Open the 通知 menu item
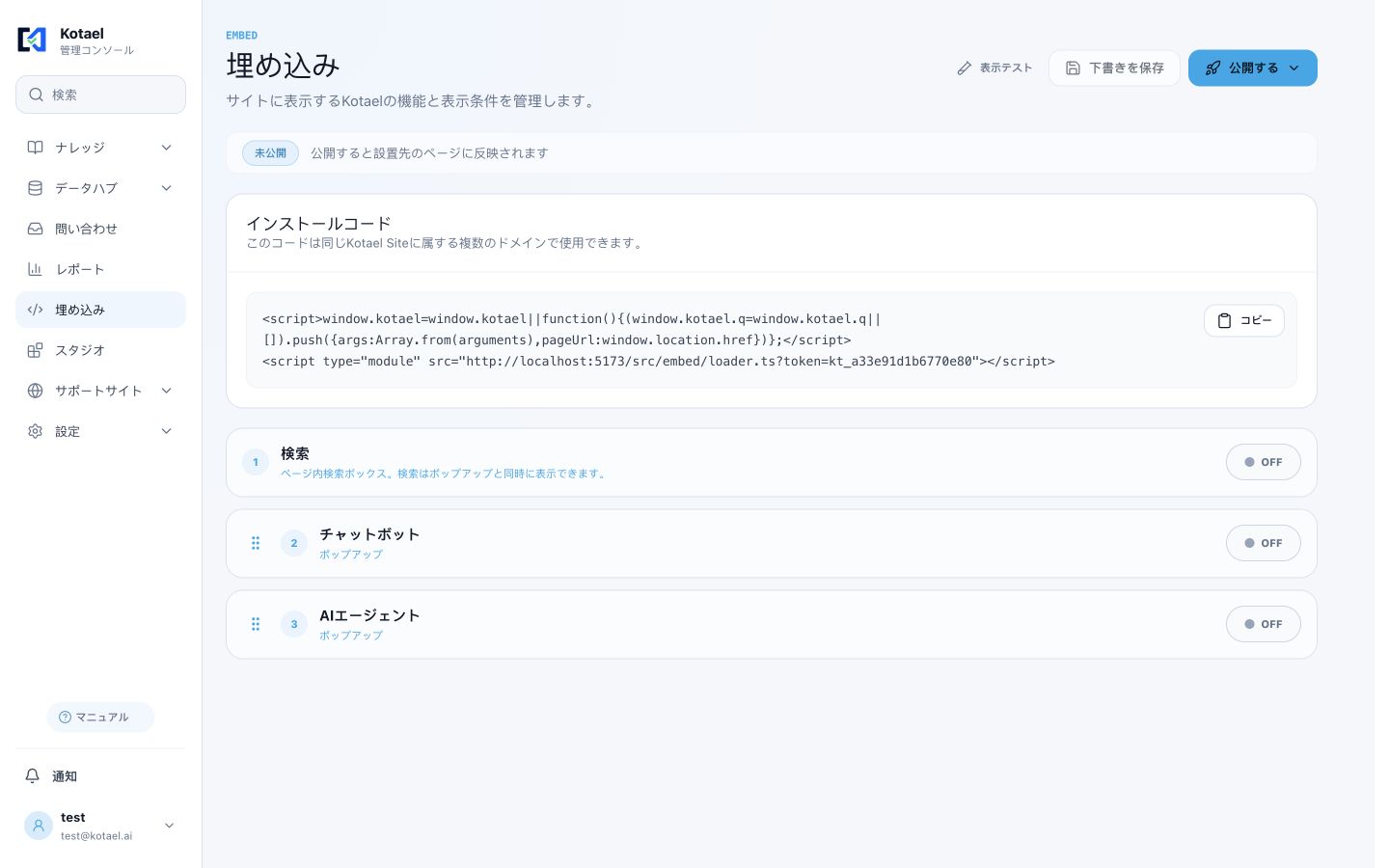 100,776
